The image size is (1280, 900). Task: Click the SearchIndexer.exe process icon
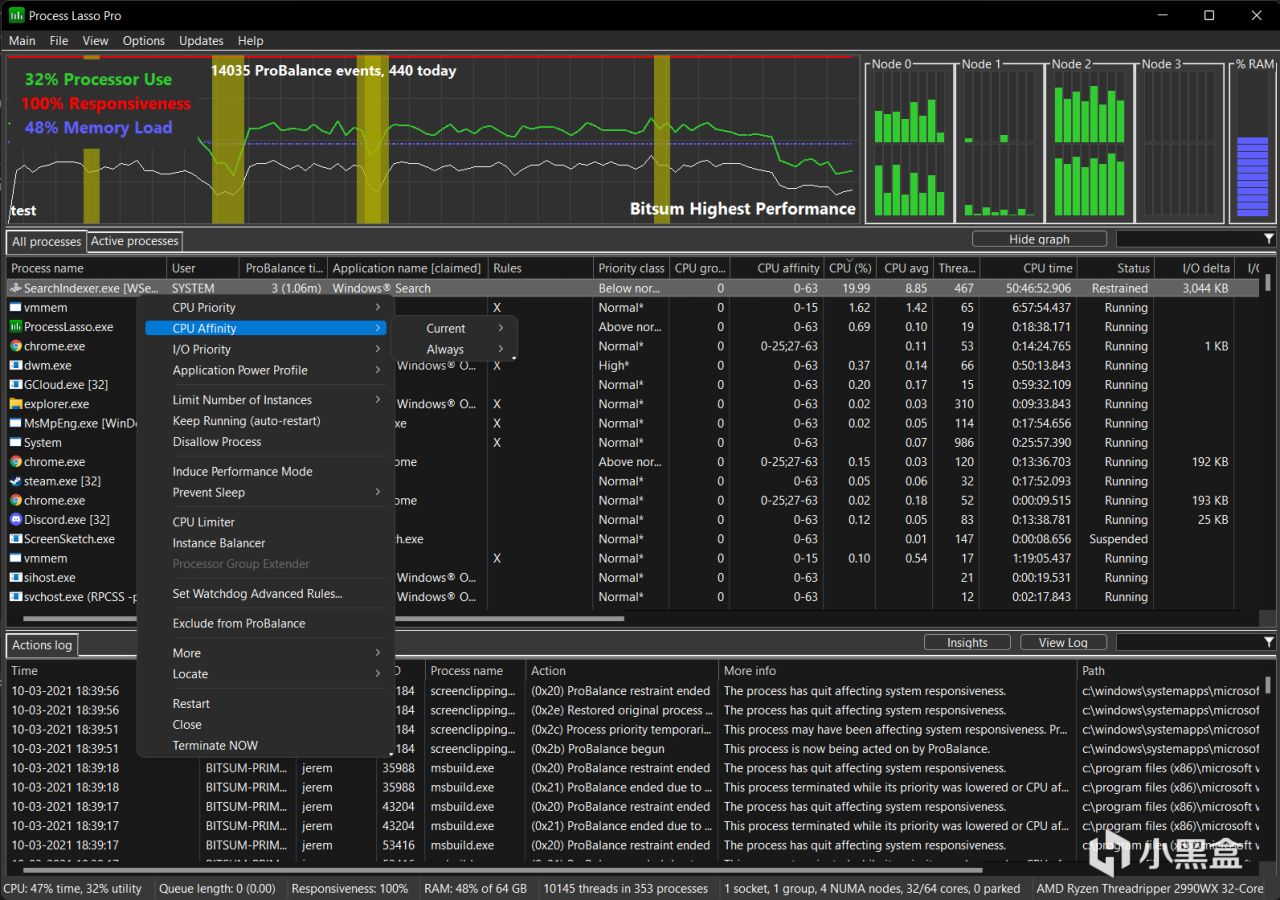[x=15, y=288]
